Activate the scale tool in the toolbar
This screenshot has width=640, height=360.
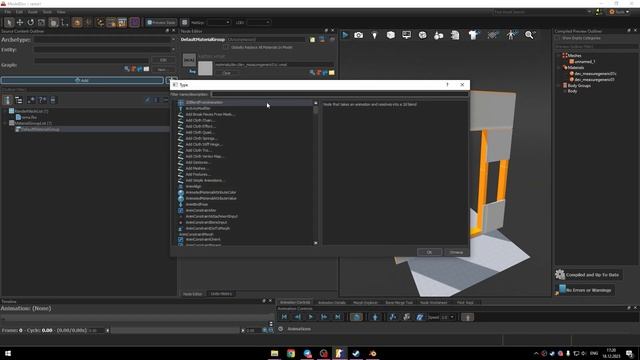pos(41,22)
